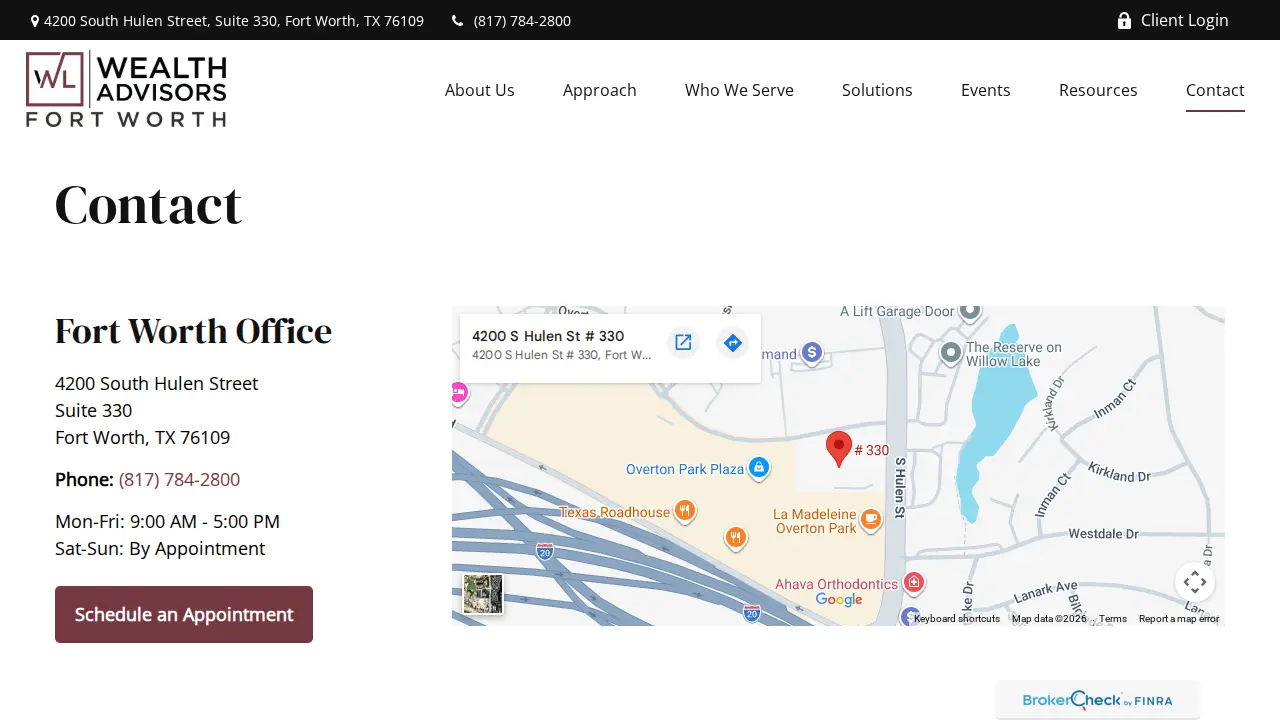This screenshot has width=1280, height=720.
Task: Open the BrokerCheck by FINRA badge
Action: [x=1097, y=700]
